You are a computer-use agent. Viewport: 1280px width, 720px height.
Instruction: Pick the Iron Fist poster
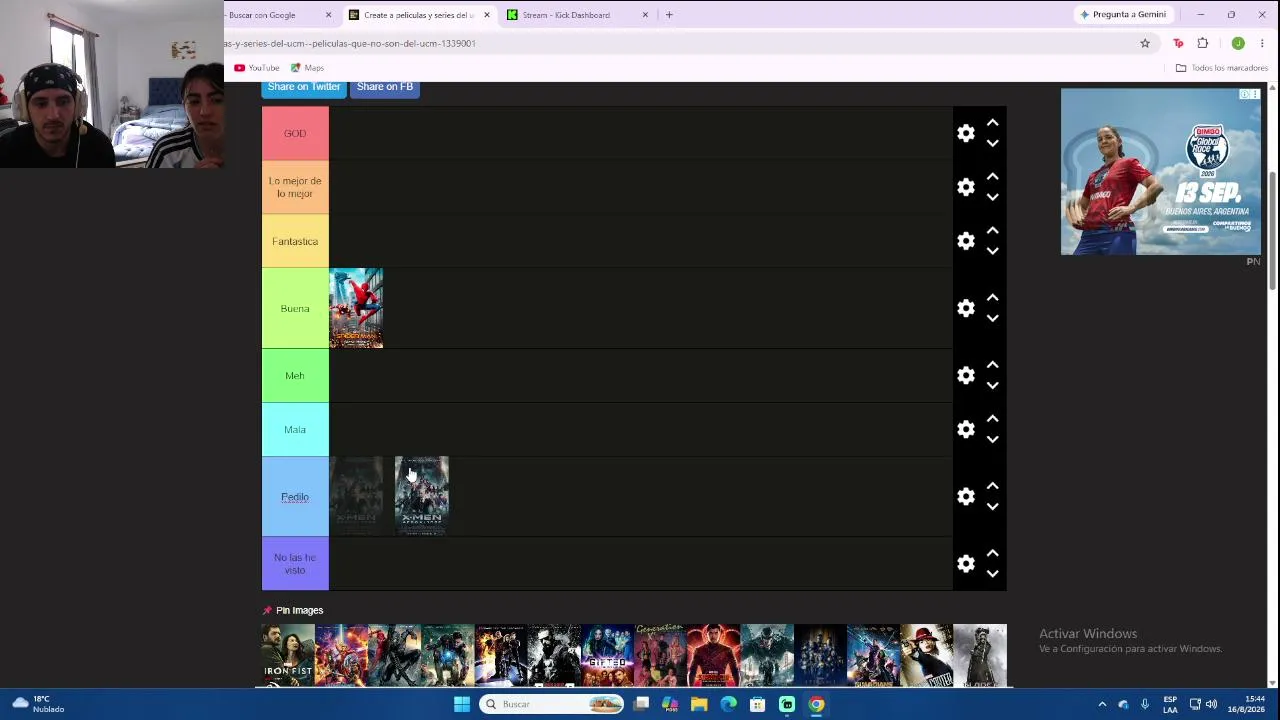288,655
